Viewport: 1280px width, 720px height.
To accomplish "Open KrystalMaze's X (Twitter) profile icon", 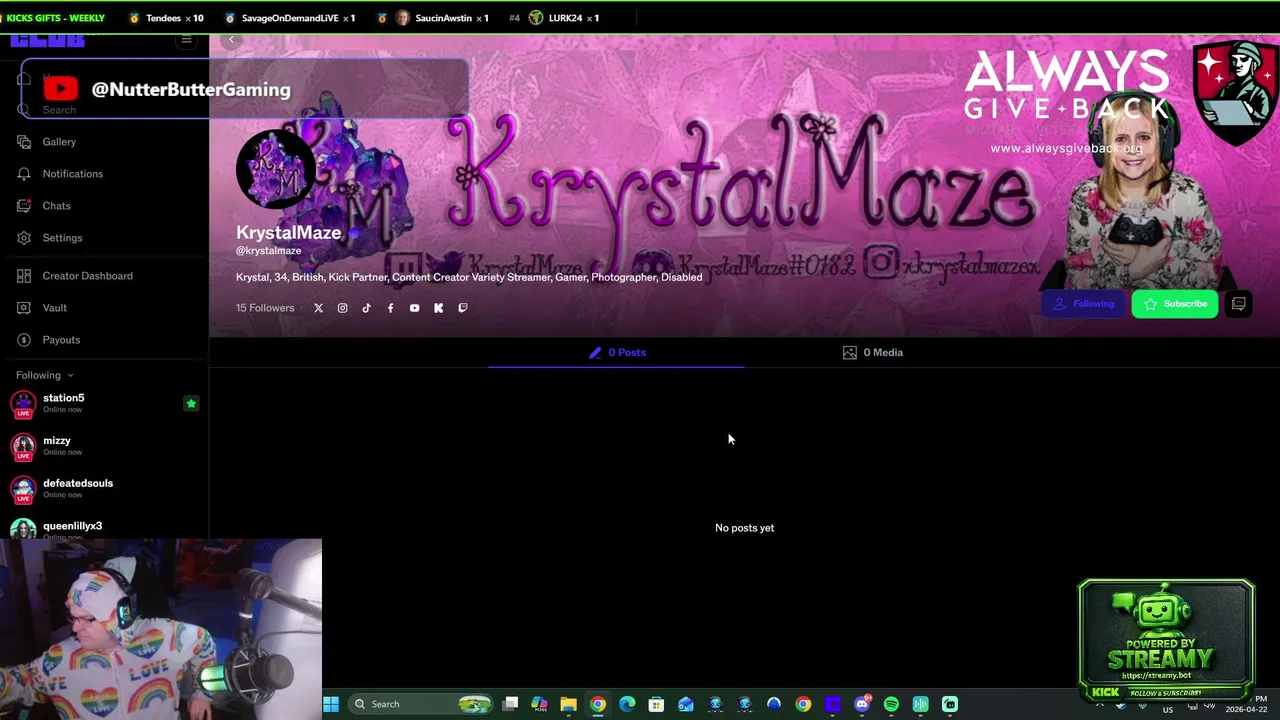I will [318, 308].
